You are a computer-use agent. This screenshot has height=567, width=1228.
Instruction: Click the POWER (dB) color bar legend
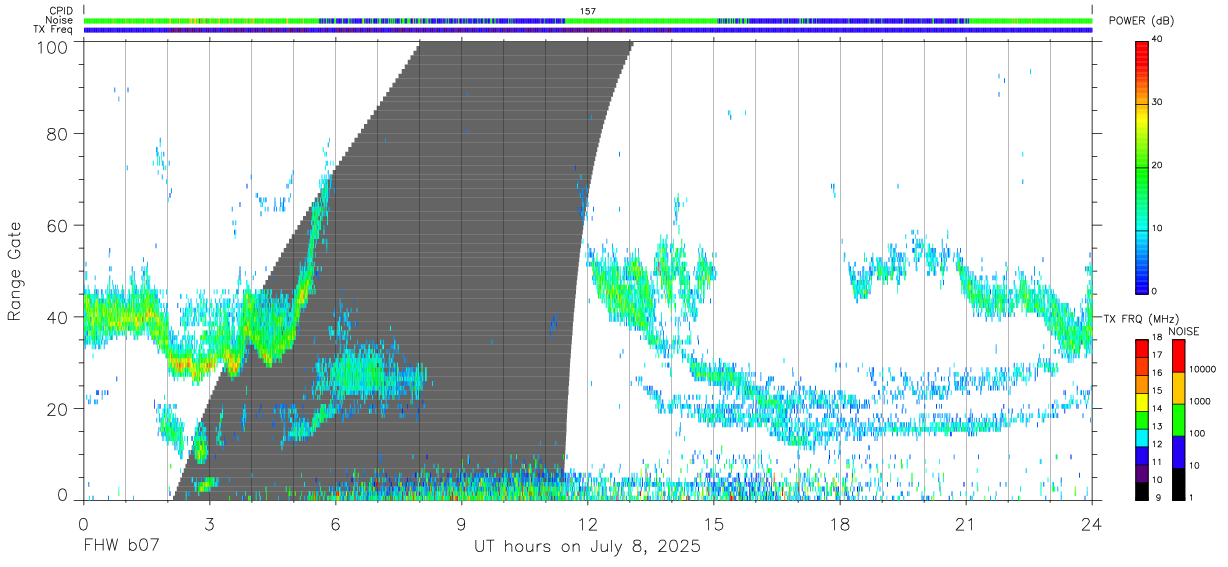[x=1142, y=166]
